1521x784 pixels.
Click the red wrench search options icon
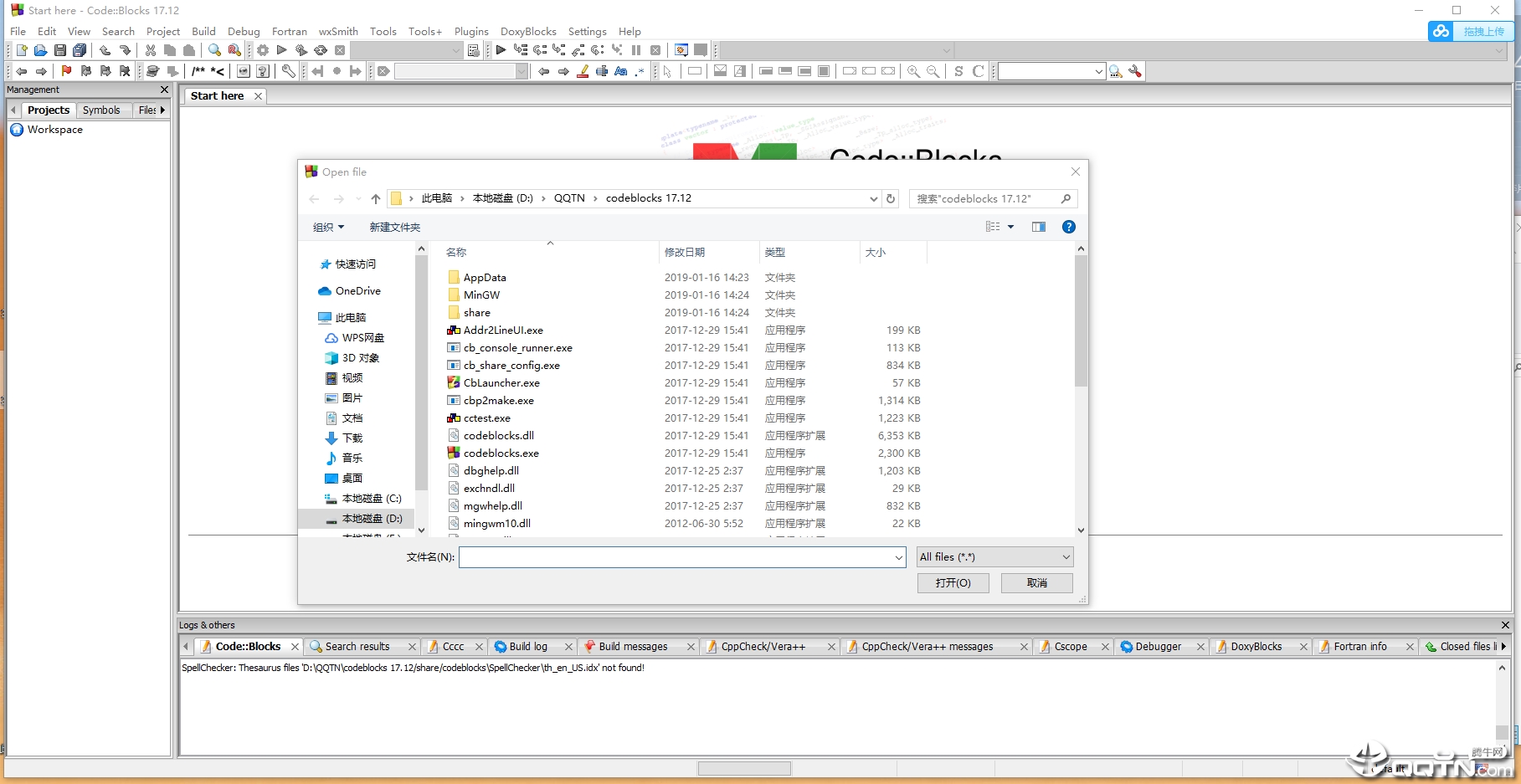coord(1135,71)
